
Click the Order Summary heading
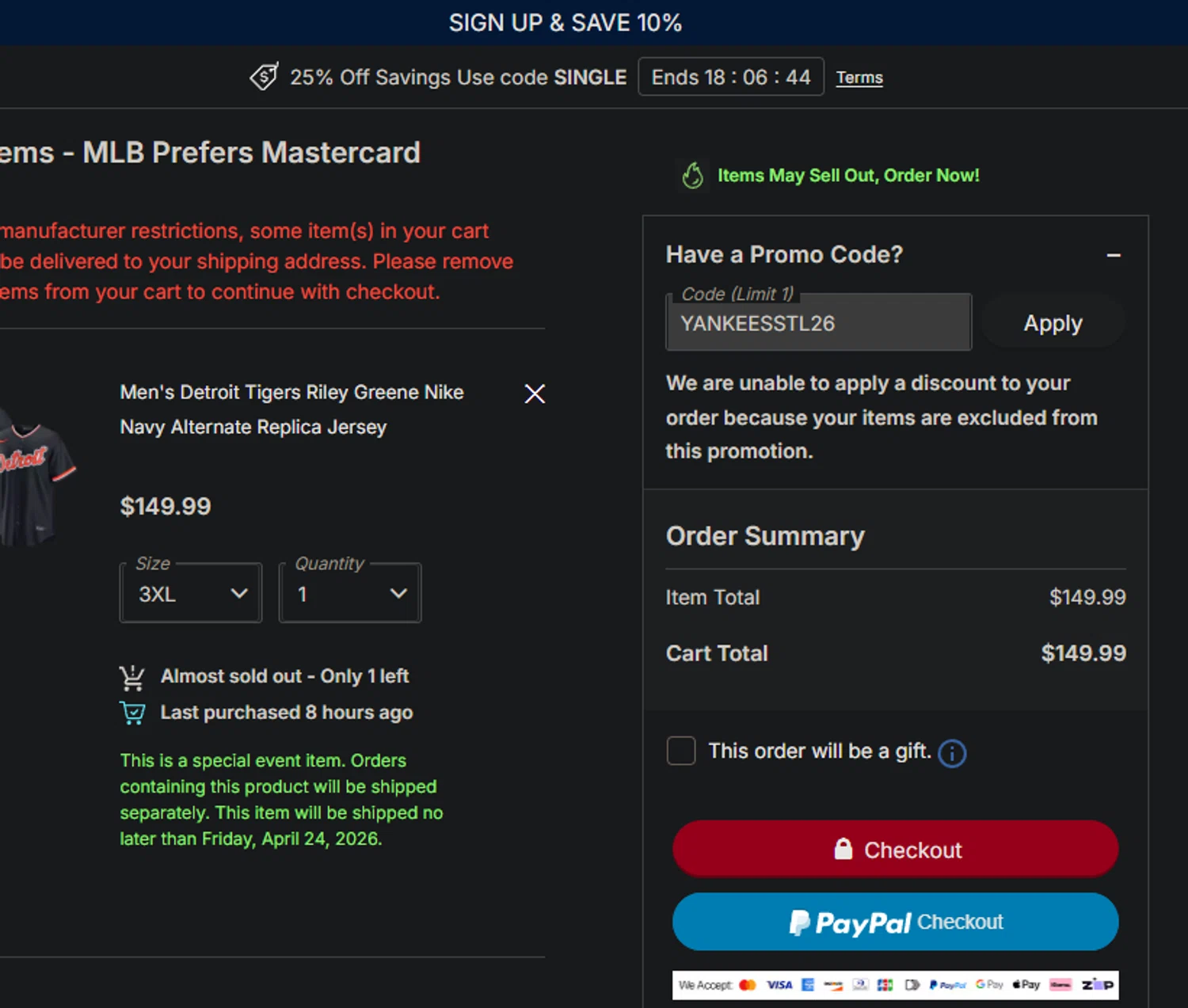tap(765, 536)
